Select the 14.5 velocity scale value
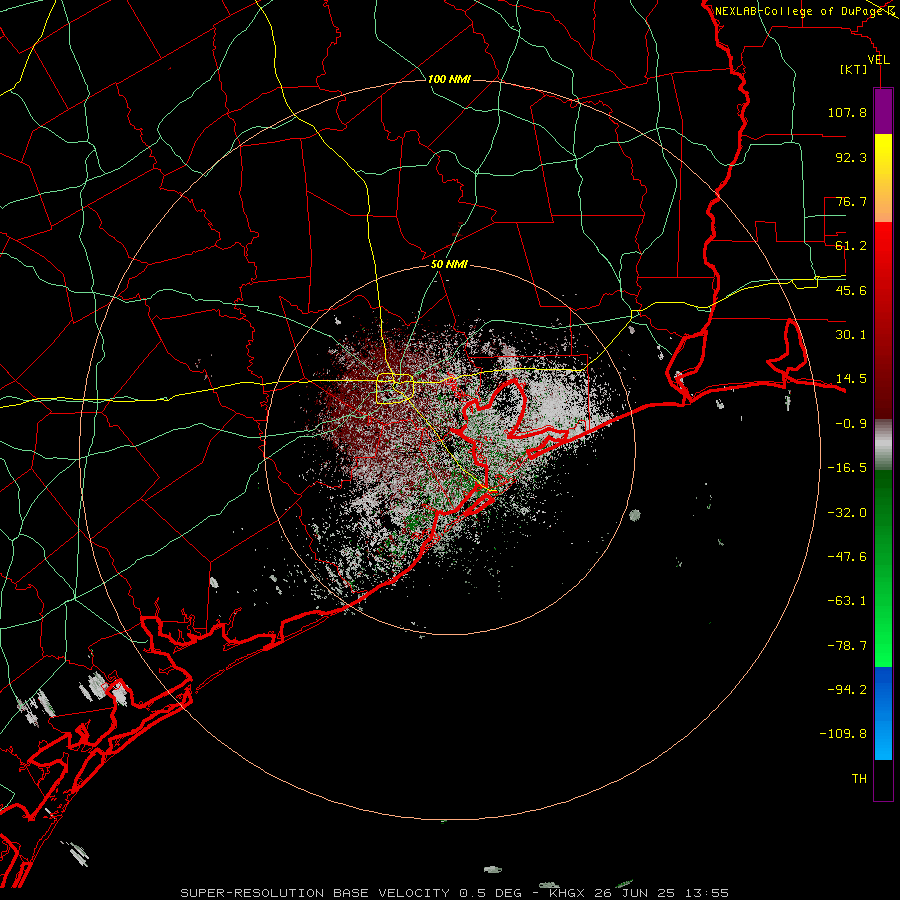Screen dimensions: 900x900 click(x=851, y=379)
